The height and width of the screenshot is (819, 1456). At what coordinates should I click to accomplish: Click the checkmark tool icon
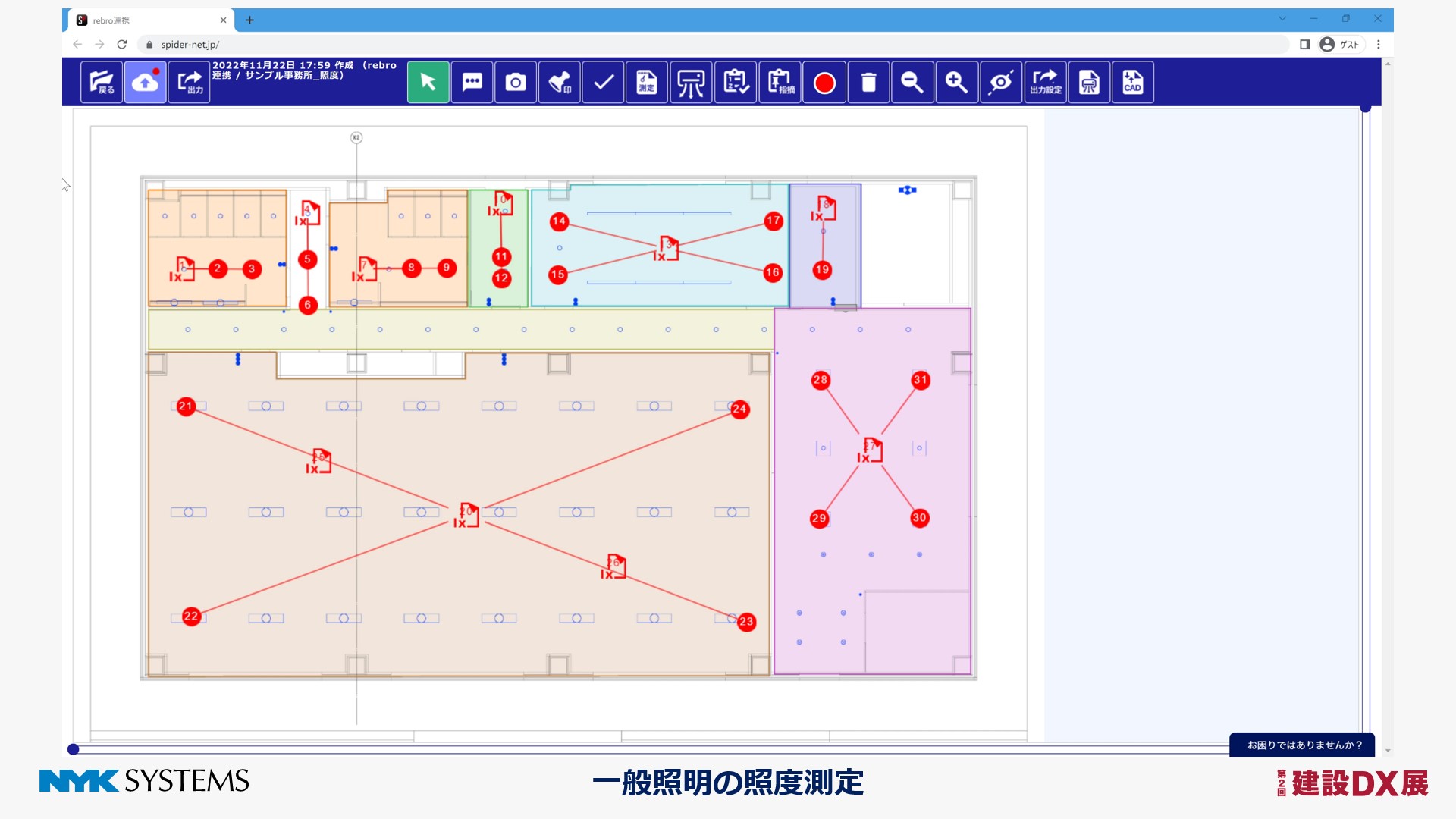604,82
